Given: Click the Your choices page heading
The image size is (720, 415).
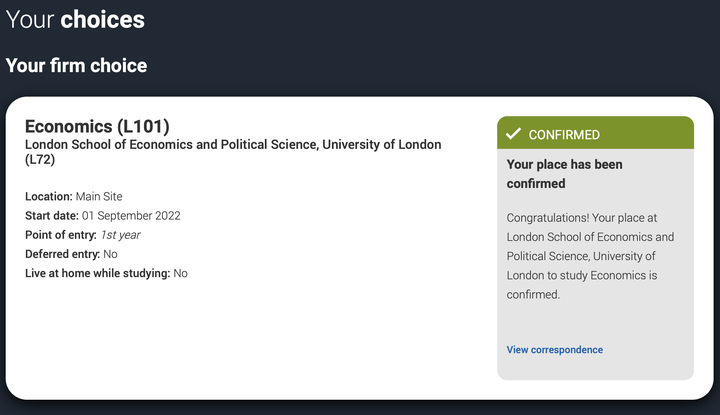Looking at the screenshot, I should pyautogui.click(x=75, y=19).
